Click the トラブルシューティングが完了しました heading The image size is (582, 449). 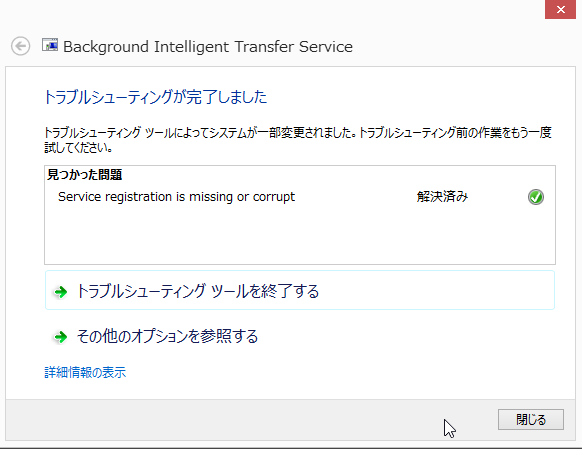[156, 97]
